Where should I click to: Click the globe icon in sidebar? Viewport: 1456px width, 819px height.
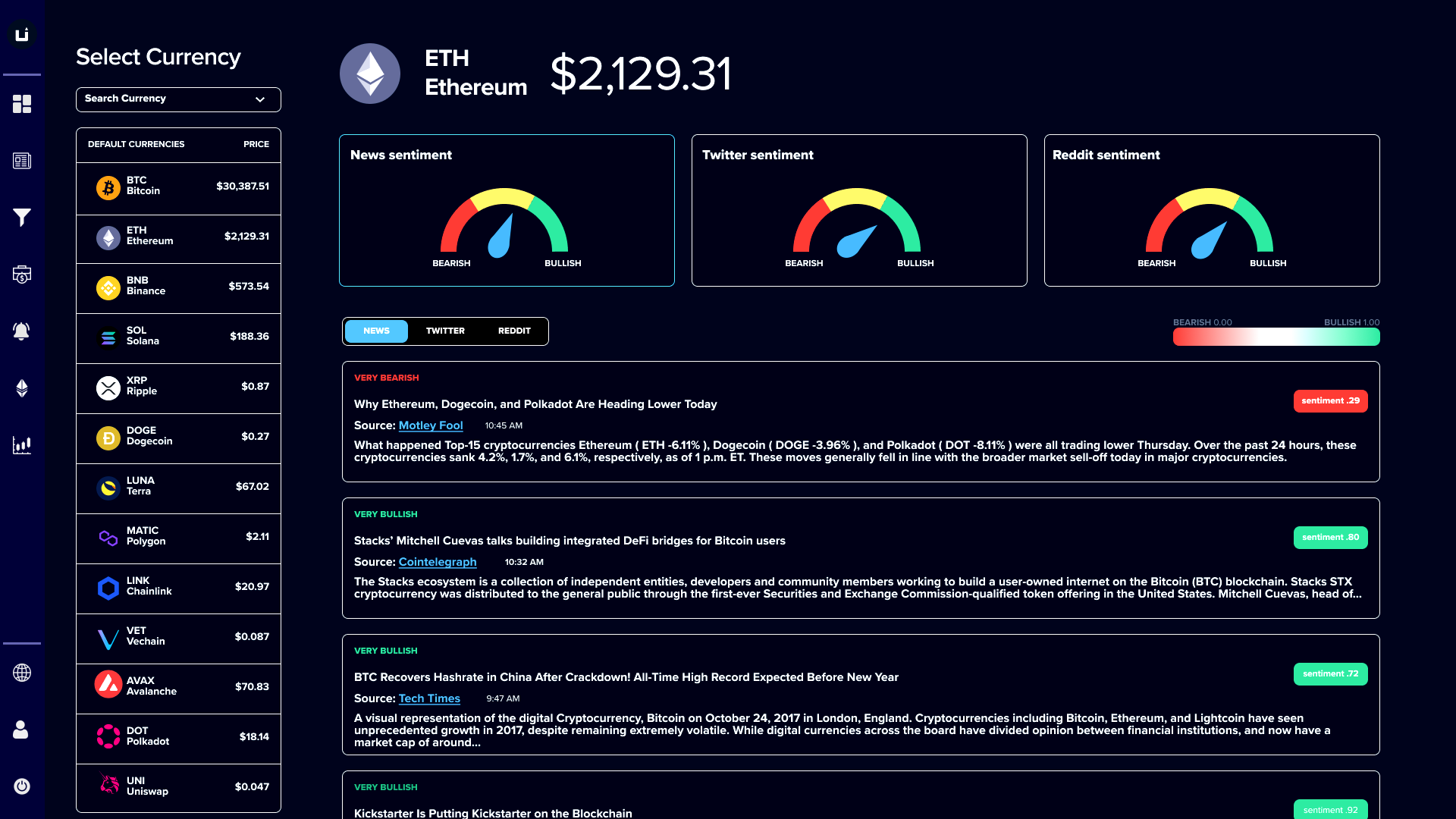pyautogui.click(x=22, y=673)
